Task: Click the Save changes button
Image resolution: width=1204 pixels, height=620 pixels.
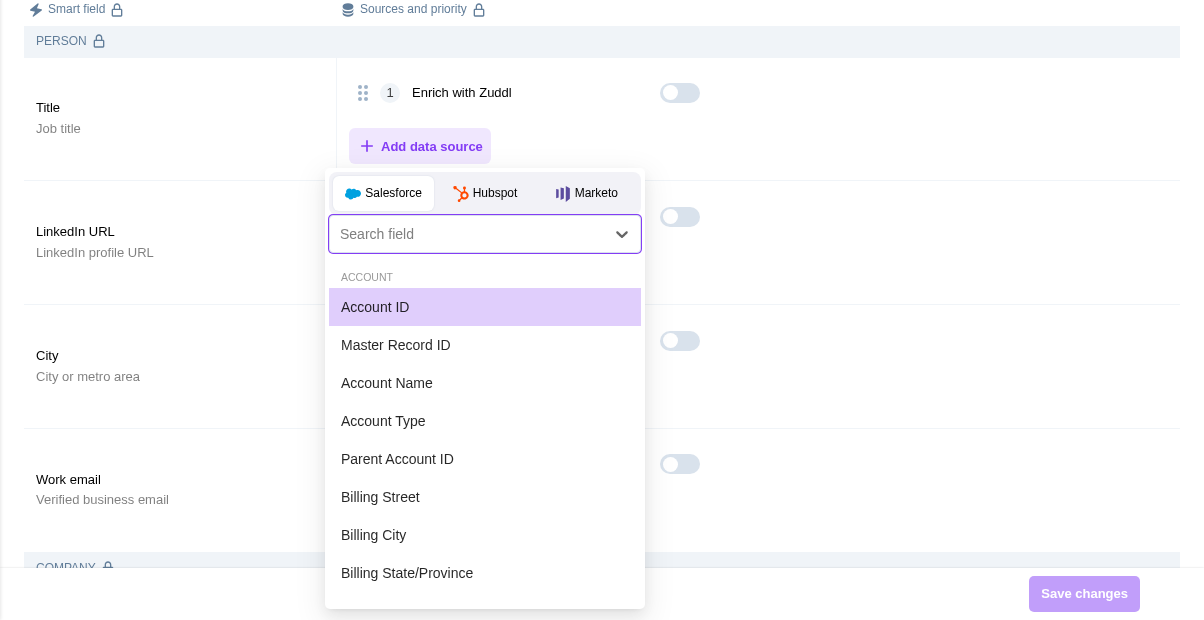Action: click(x=1084, y=594)
